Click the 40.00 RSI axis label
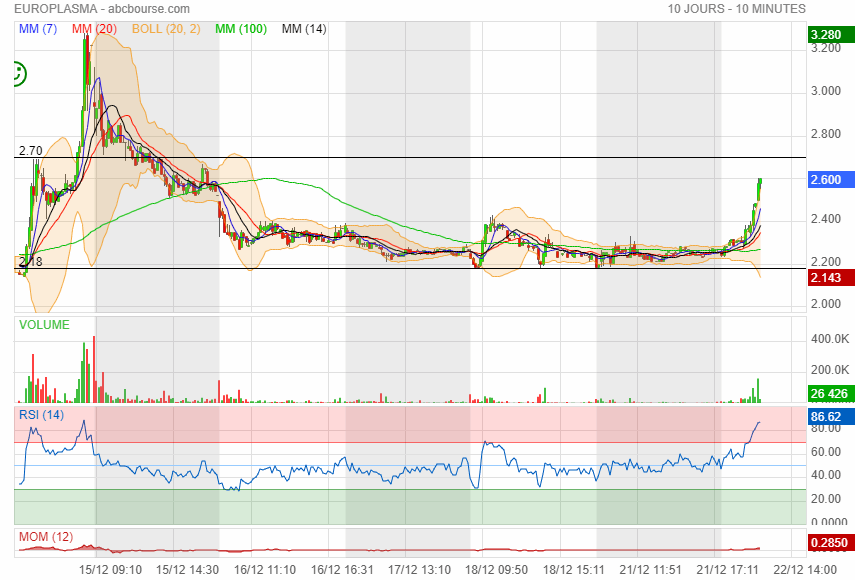The image size is (855, 580). click(x=826, y=475)
